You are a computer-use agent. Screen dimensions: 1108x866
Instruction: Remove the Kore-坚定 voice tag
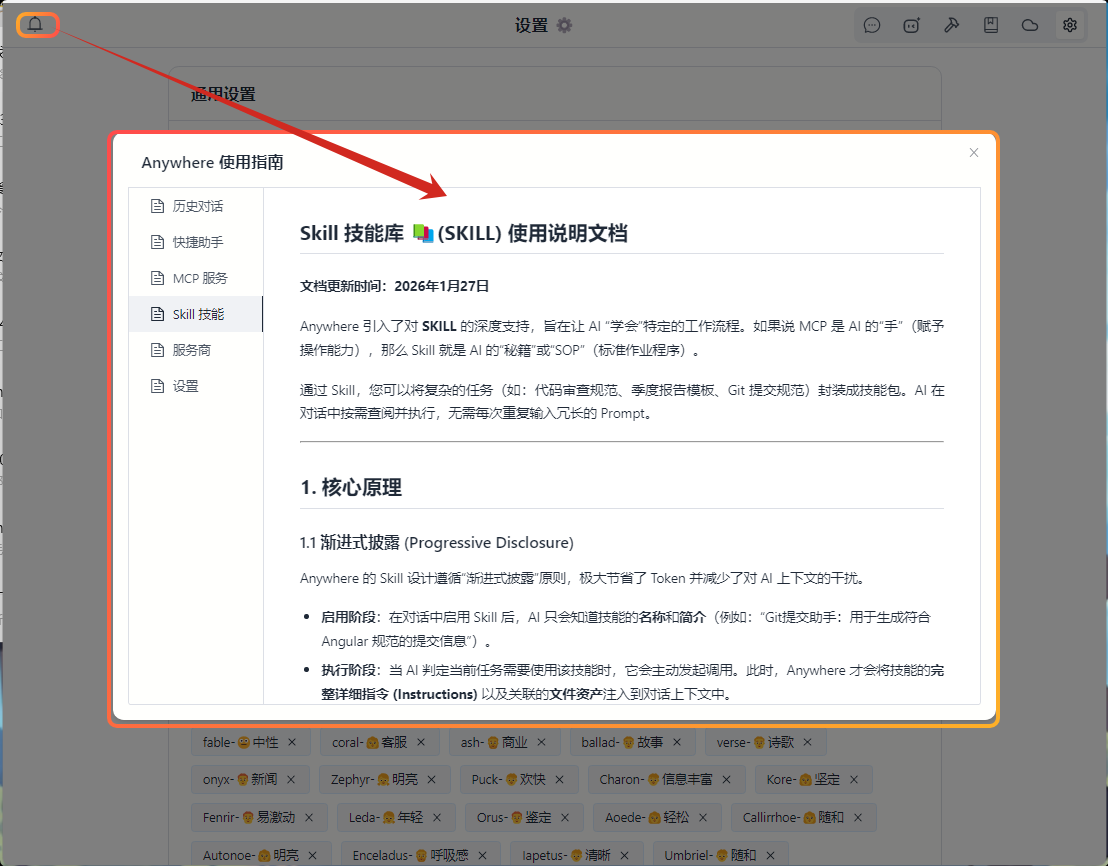coord(855,779)
